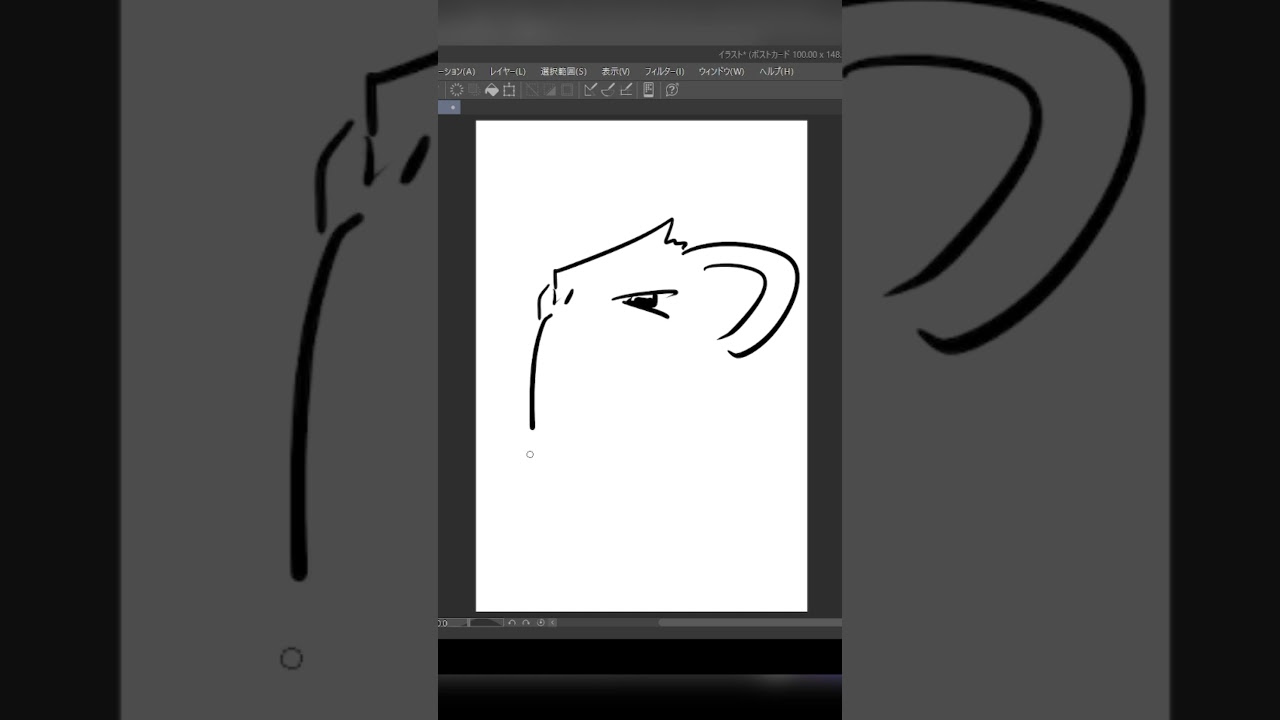Click the Clear icon in command bar
1280x720 pixels.
457,90
